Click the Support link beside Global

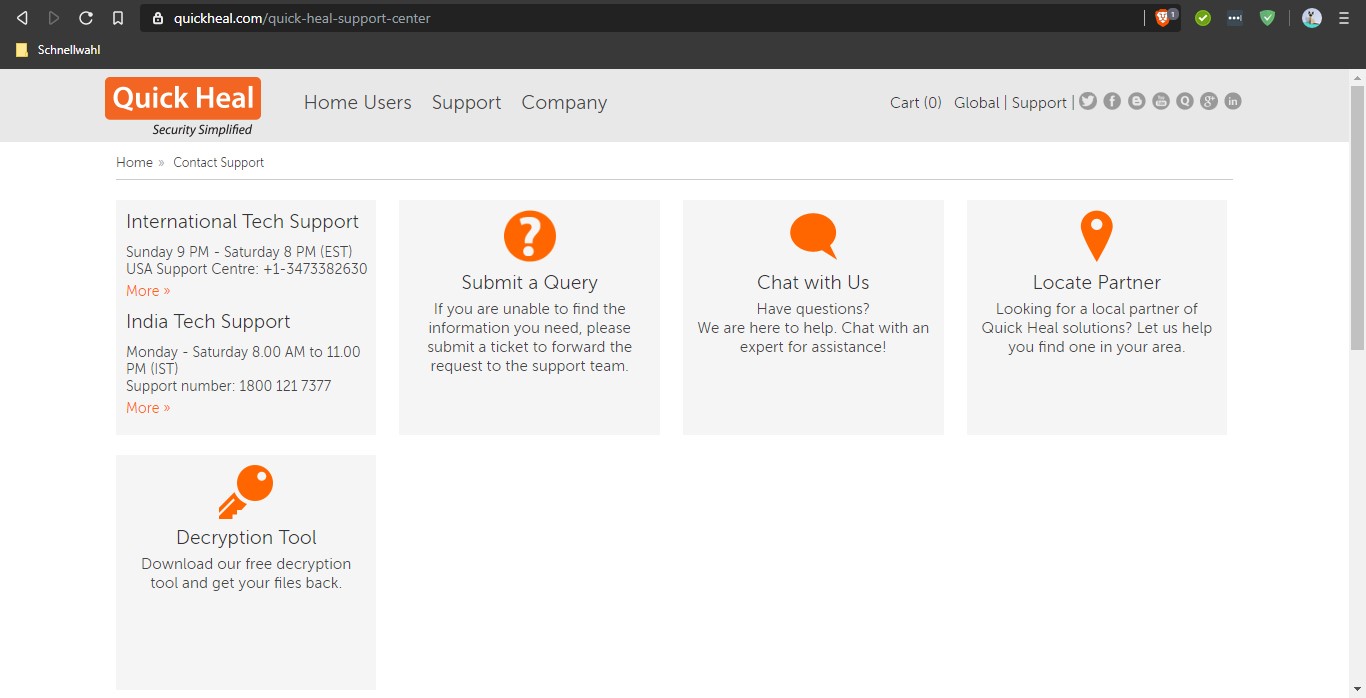point(1039,102)
